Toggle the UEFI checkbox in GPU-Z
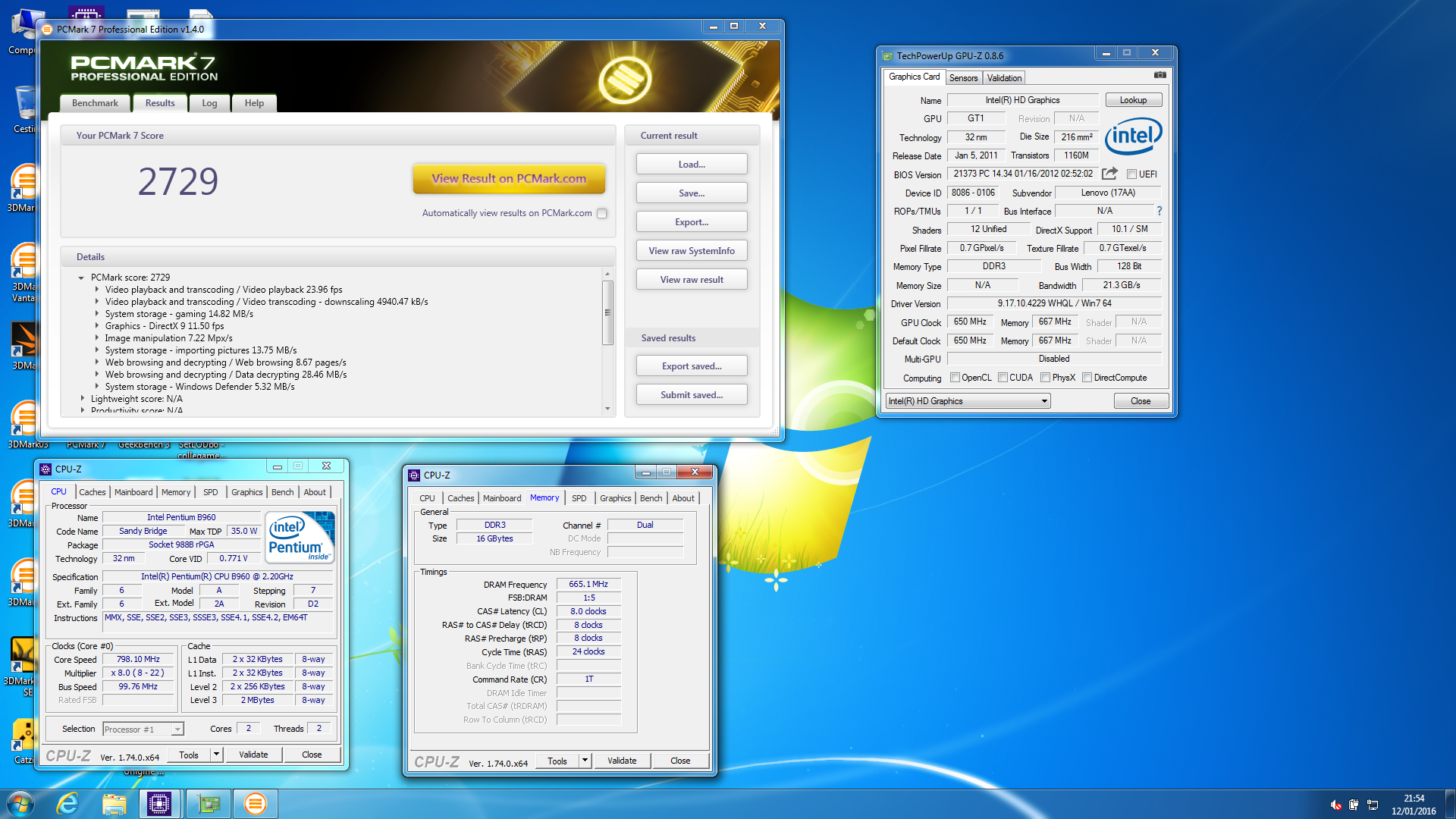The image size is (1456, 819). (x=1131, y=174)
